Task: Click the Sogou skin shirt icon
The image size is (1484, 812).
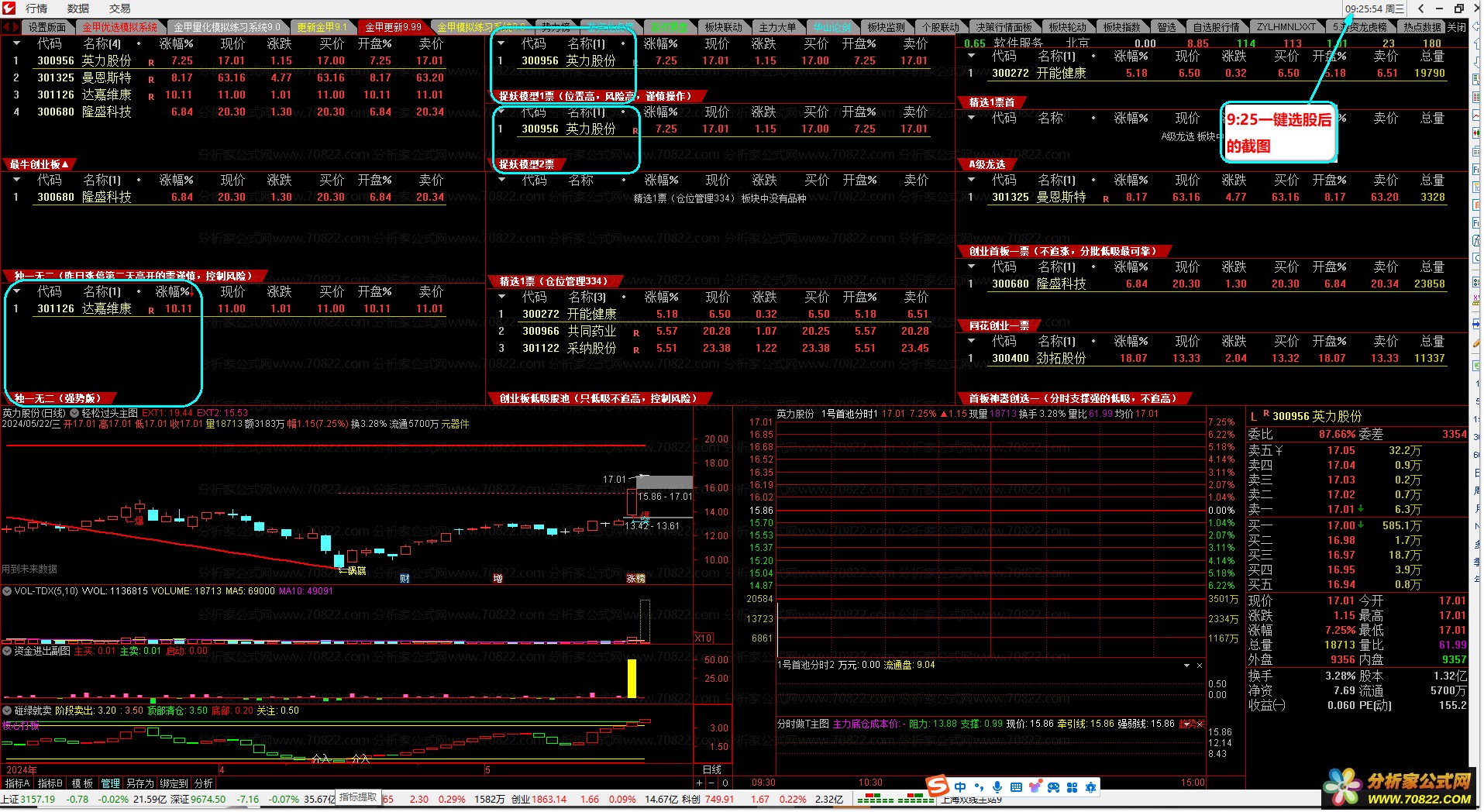Action: tap(1035, 787)
